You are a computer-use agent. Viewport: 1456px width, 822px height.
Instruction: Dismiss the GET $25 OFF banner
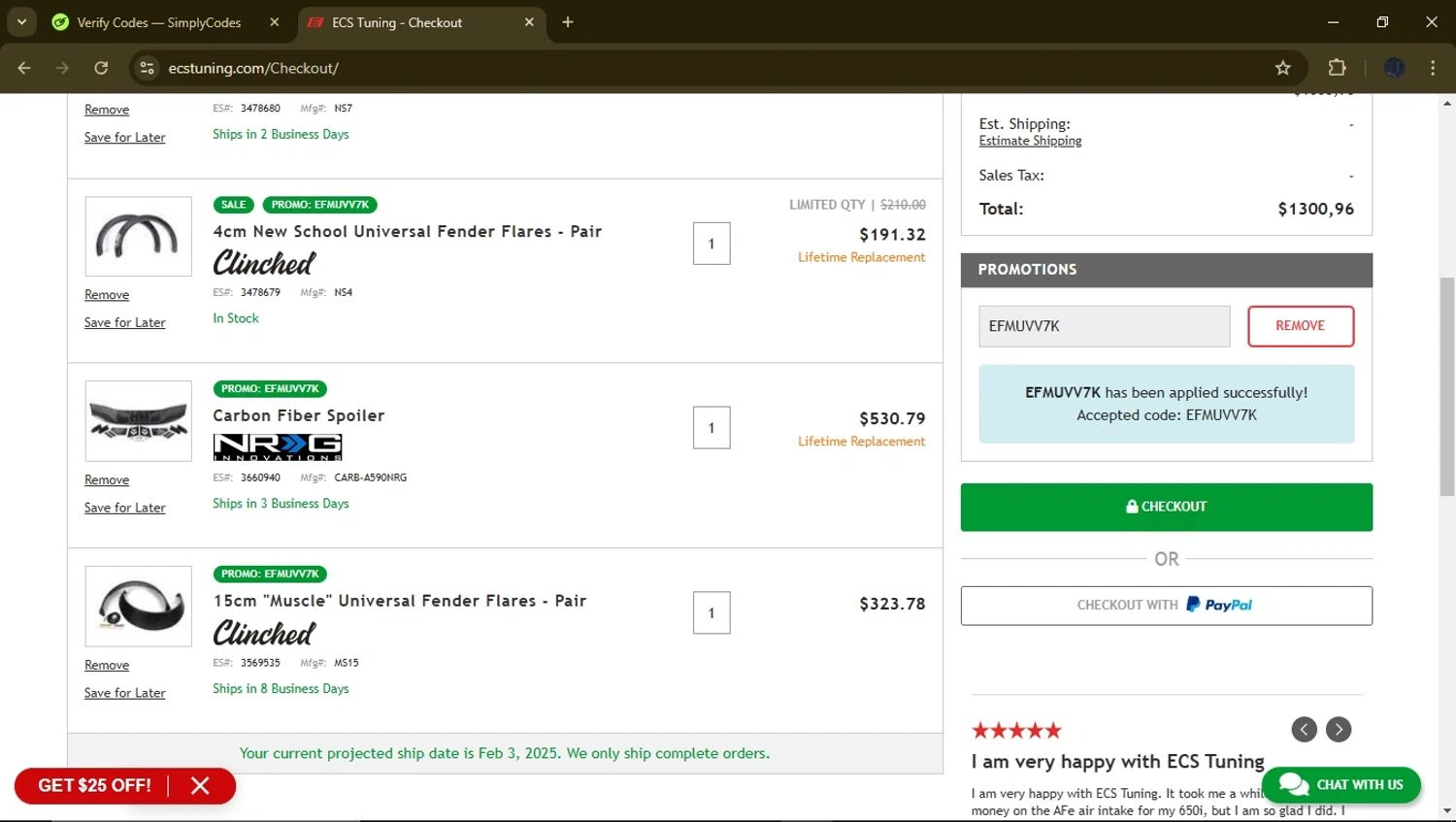coord(200,786)
